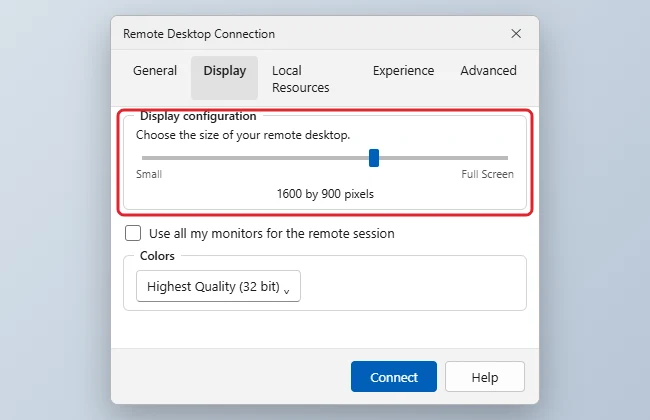The height and width of the screenshot is (420, 650).
Task: Click 'Choose the size of your remote desktop.' text
Action: (x=243, y=135)
